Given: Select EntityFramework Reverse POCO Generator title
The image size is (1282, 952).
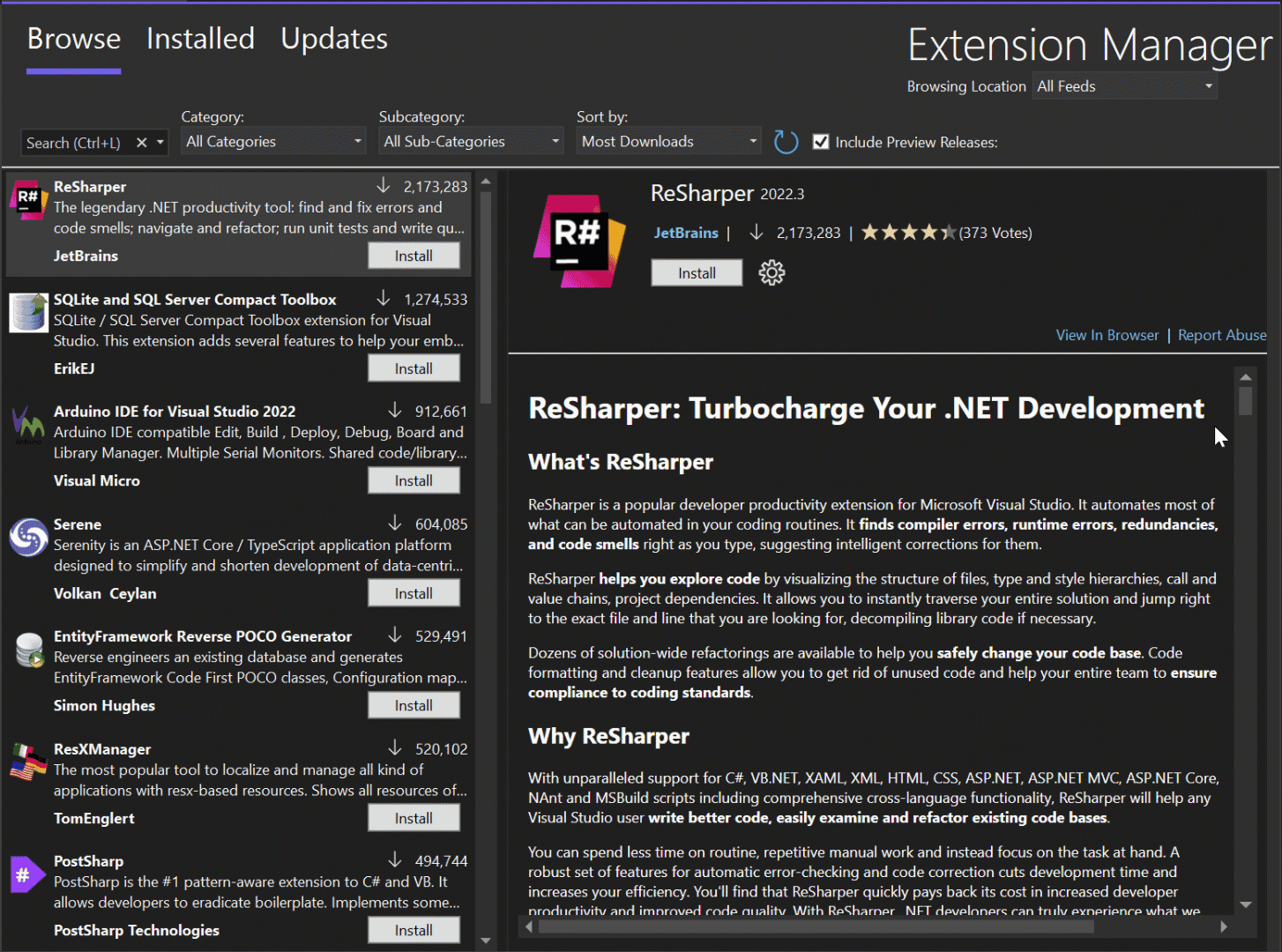Looking at the screenshot, I should coord(203,636).
